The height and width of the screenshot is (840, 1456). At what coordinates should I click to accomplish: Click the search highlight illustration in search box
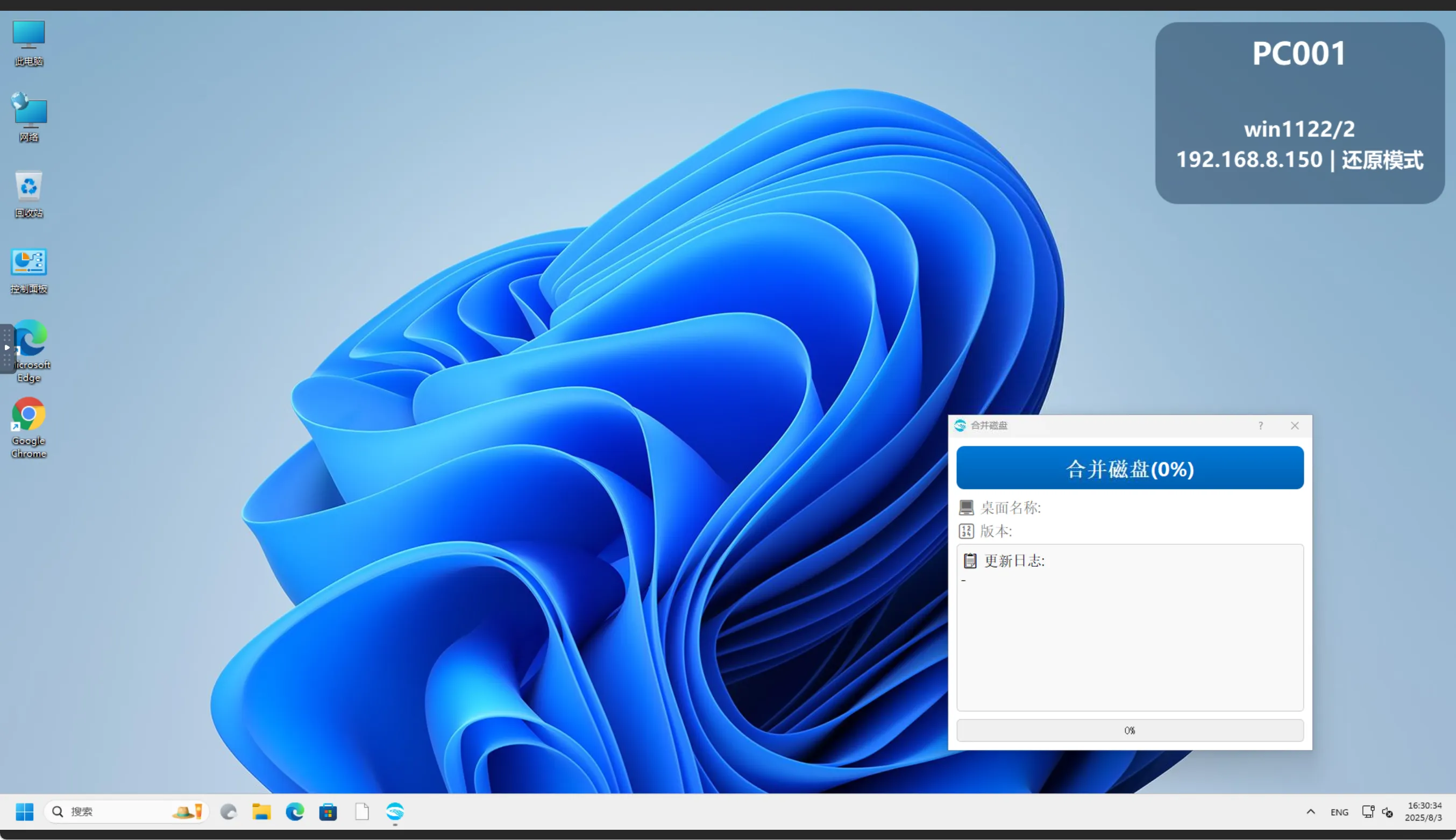tap(187, 811)
